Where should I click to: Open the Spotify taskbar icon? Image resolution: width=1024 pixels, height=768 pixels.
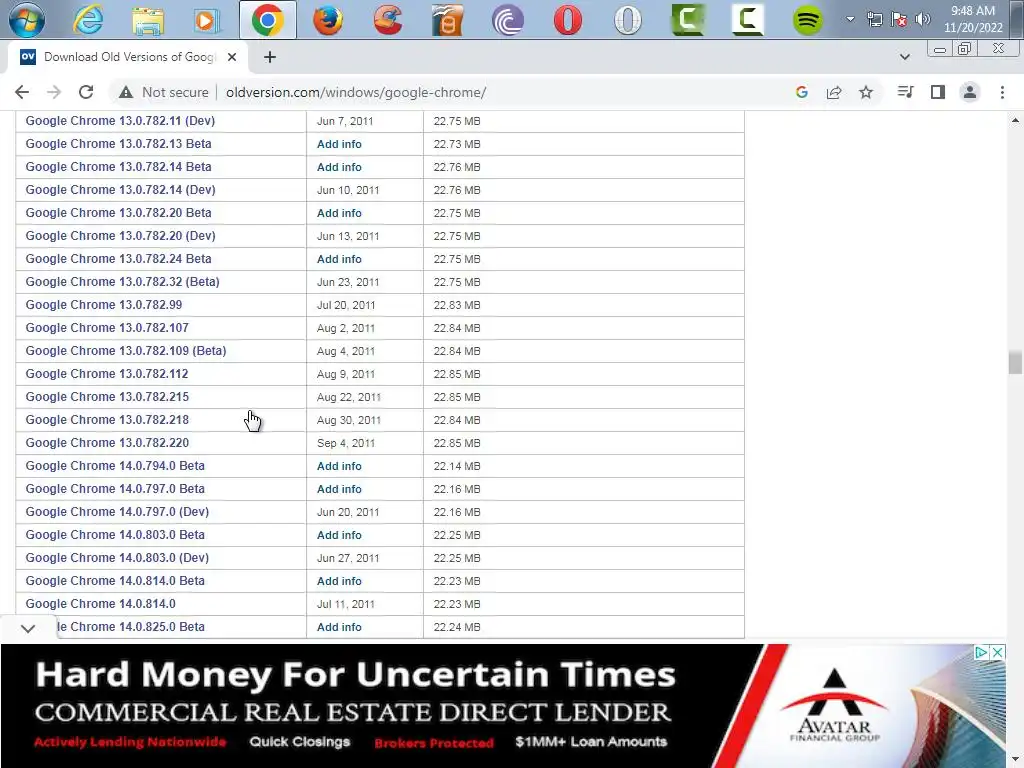807,20
